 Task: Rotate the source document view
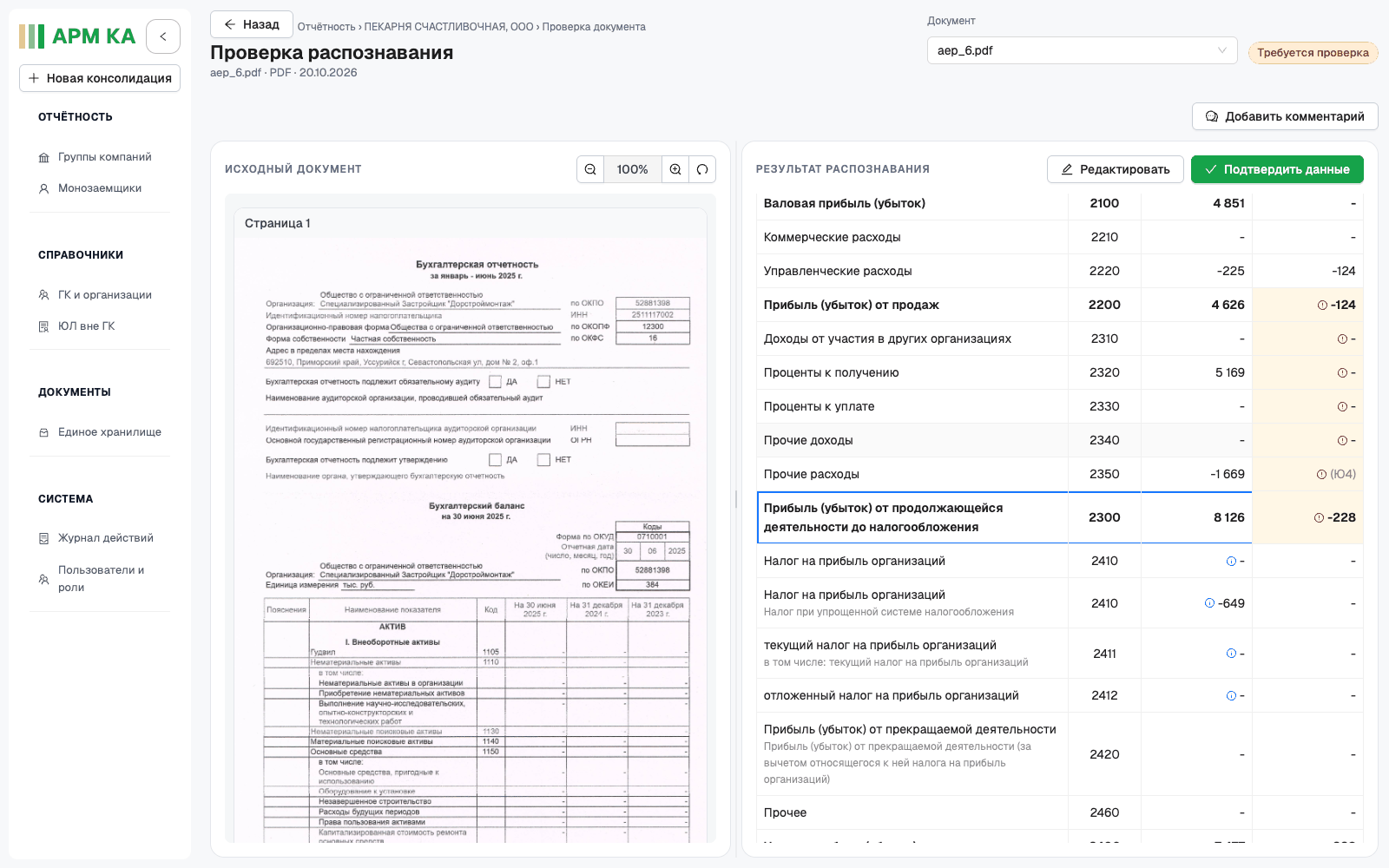[x=702, y=169]
